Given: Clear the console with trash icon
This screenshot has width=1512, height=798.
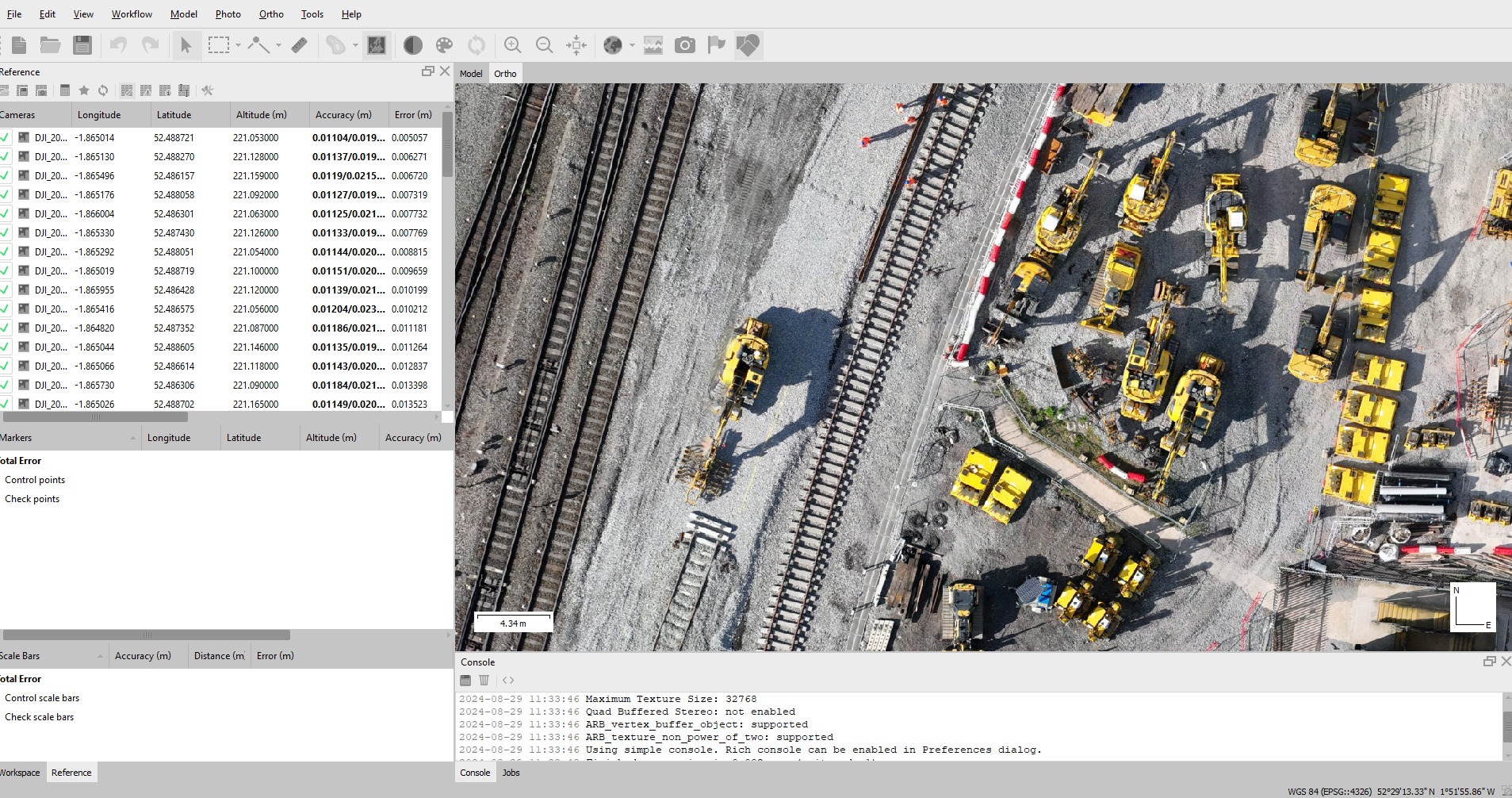Looking at the screenshot, I should tap(484, 680).
